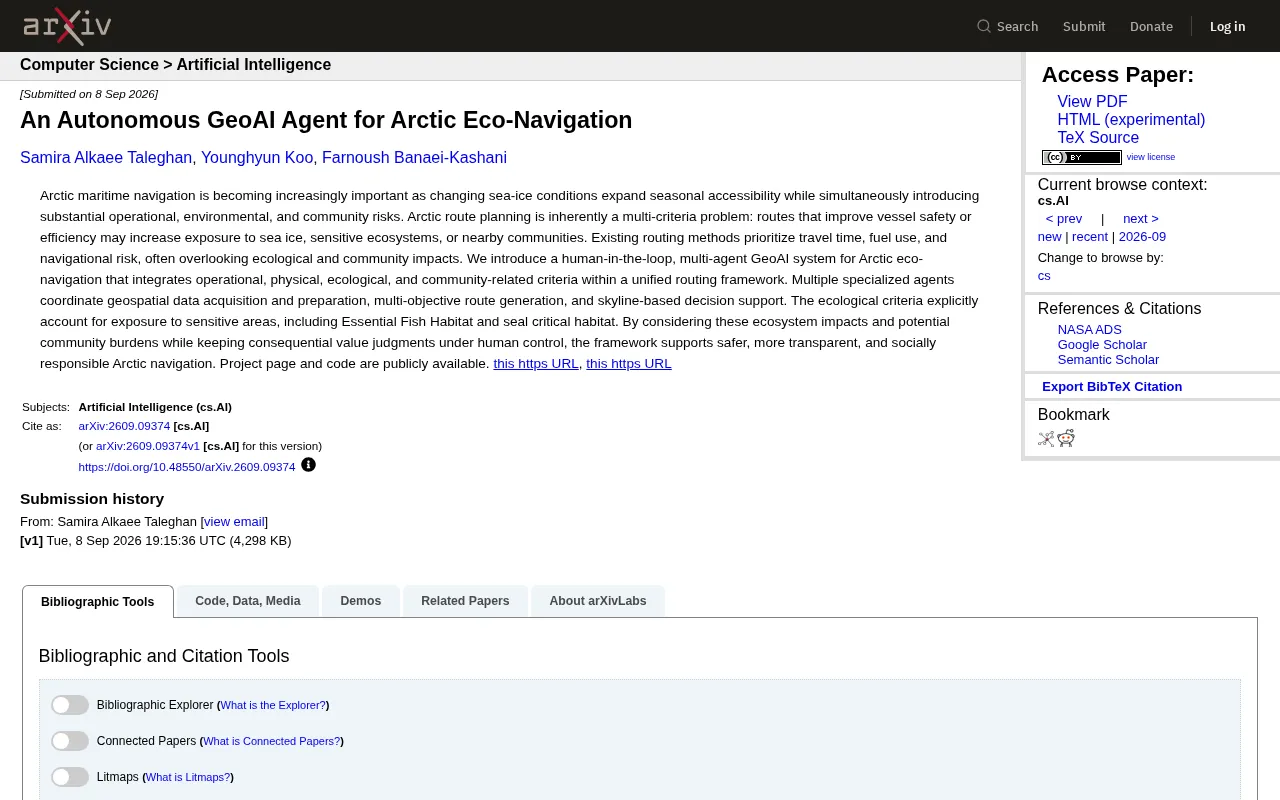Screen dimensions: 1280x800
Task: Show the About arXivLabs tab
Action: tap(598, 601)
